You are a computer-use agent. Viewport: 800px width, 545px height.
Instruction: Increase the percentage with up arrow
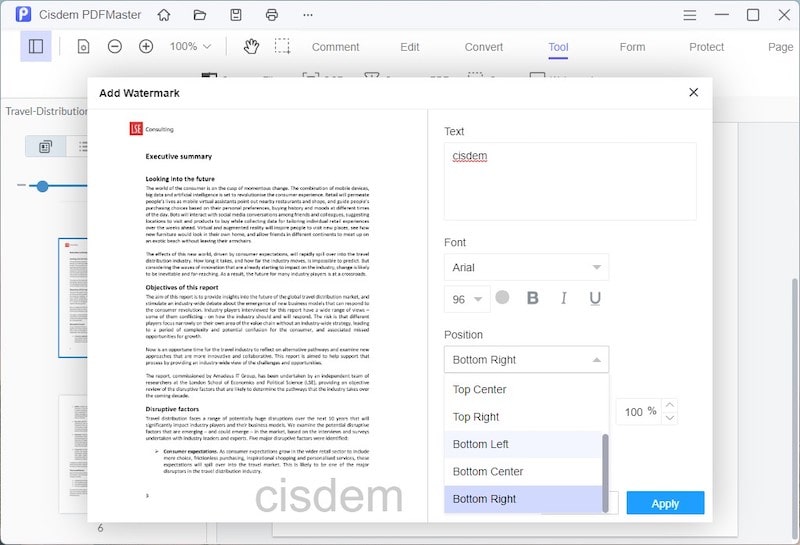[x=670, y=405]
